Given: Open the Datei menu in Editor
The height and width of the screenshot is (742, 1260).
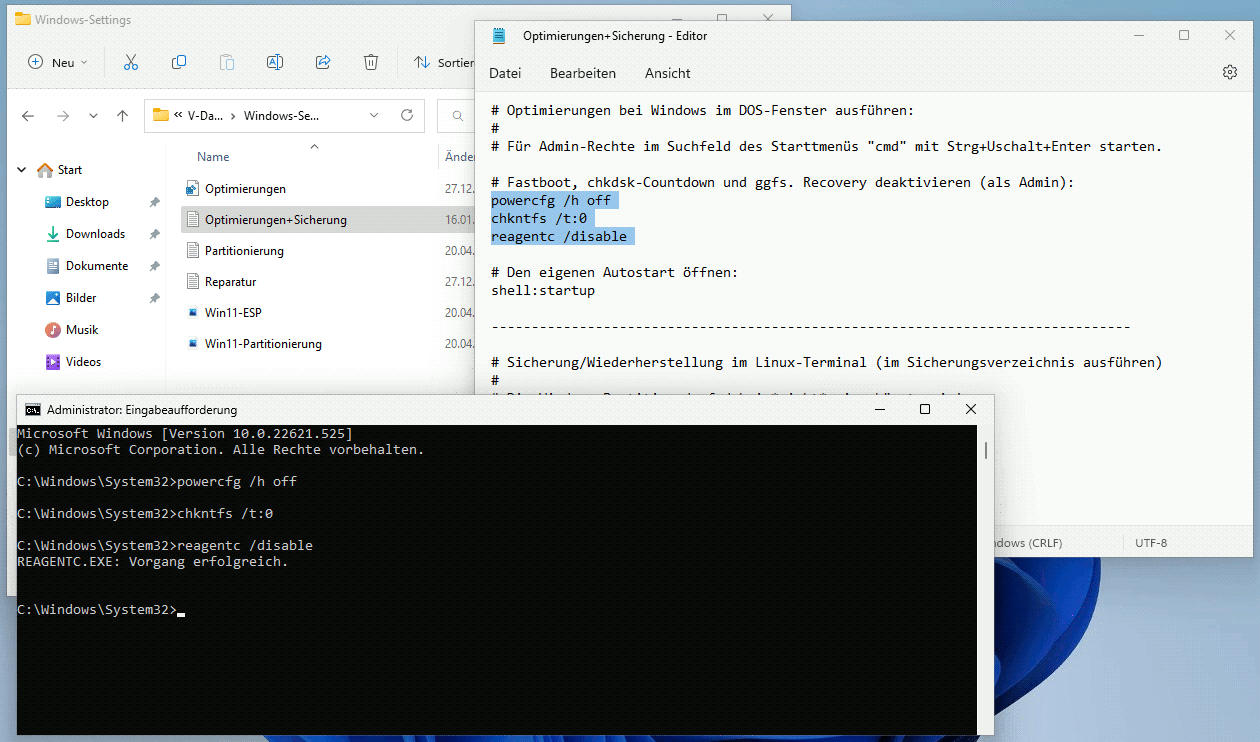Looking at the screenshot, I should [x=505, y=73].
